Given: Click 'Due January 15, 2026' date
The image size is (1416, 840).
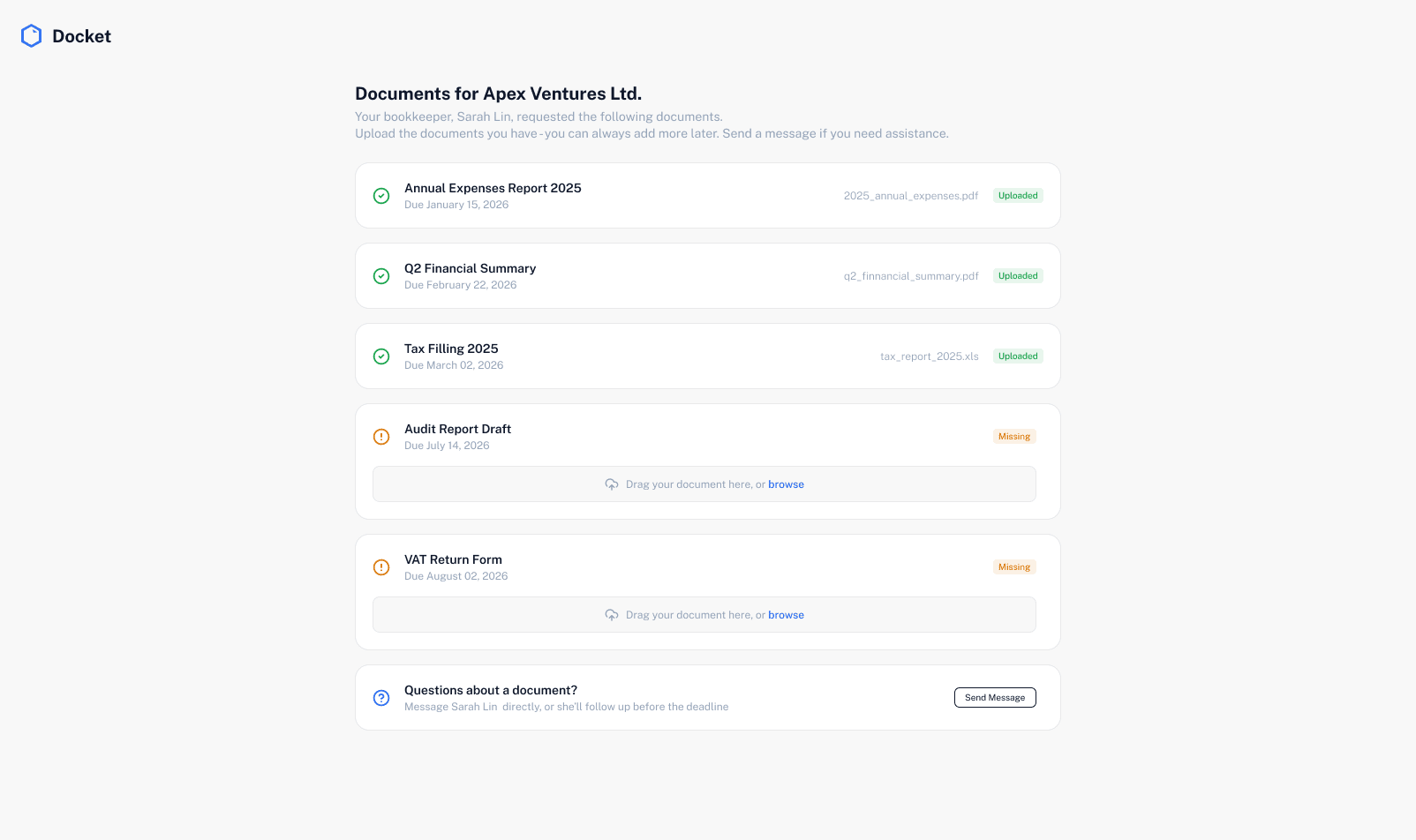Looking at the screenshot, I should tap(456, 205).
